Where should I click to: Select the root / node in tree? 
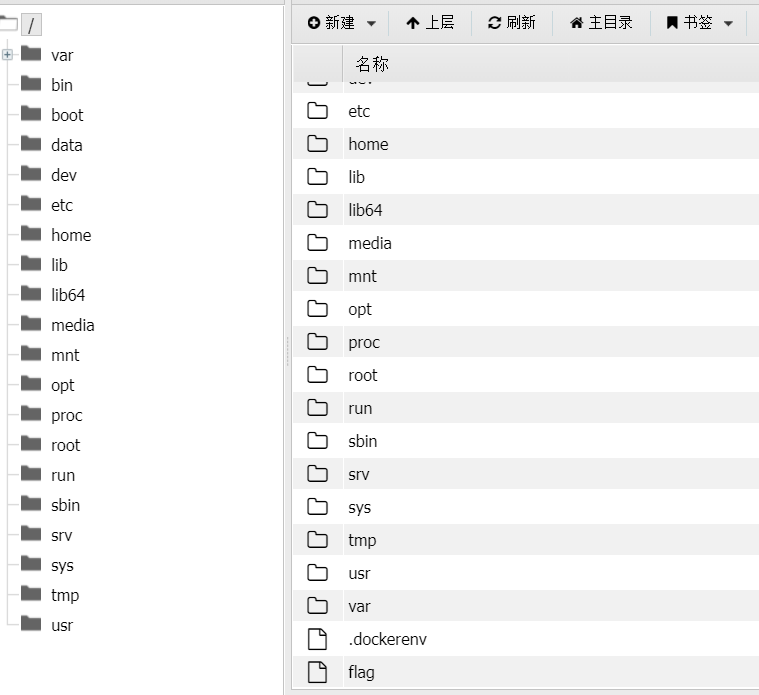click(31, 25)
